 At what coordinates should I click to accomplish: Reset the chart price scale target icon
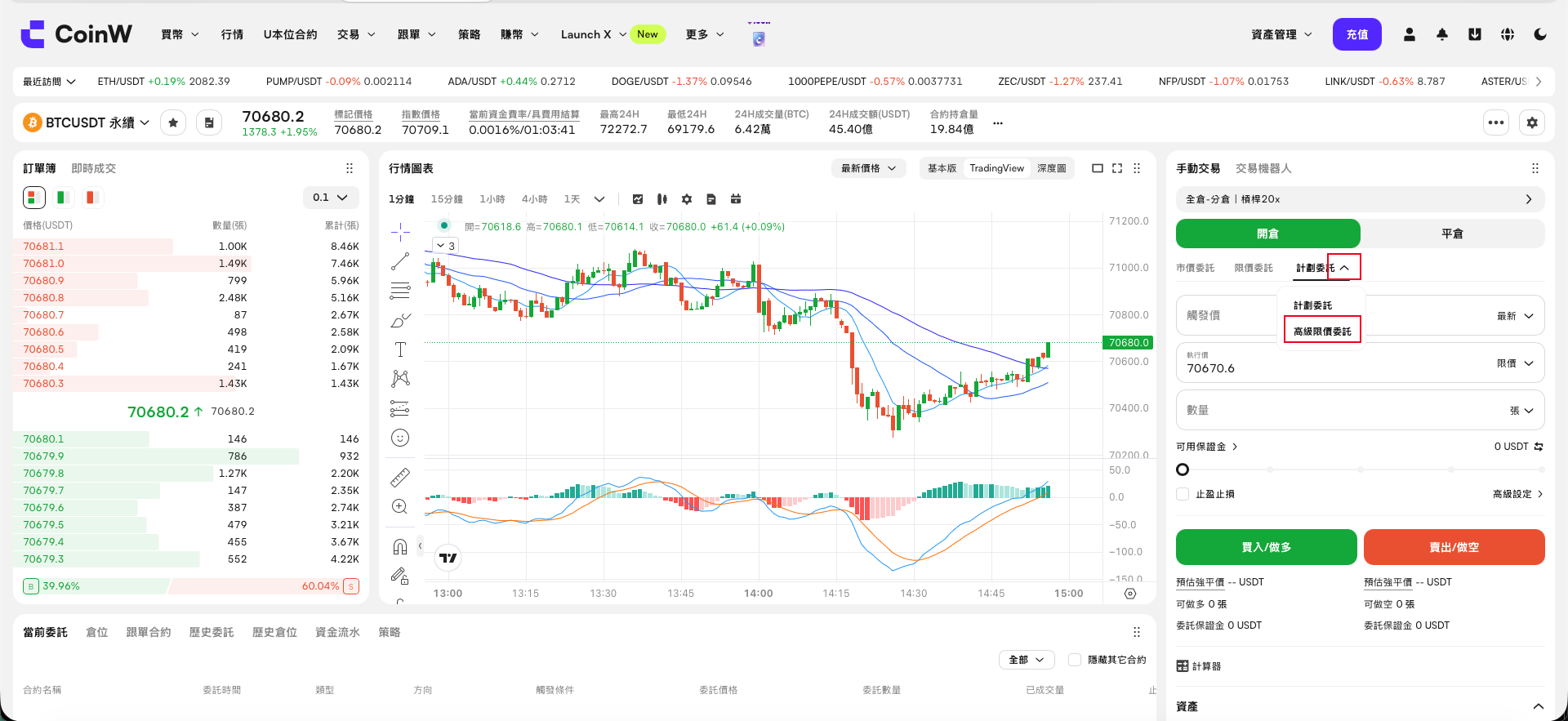[1130, 594]
